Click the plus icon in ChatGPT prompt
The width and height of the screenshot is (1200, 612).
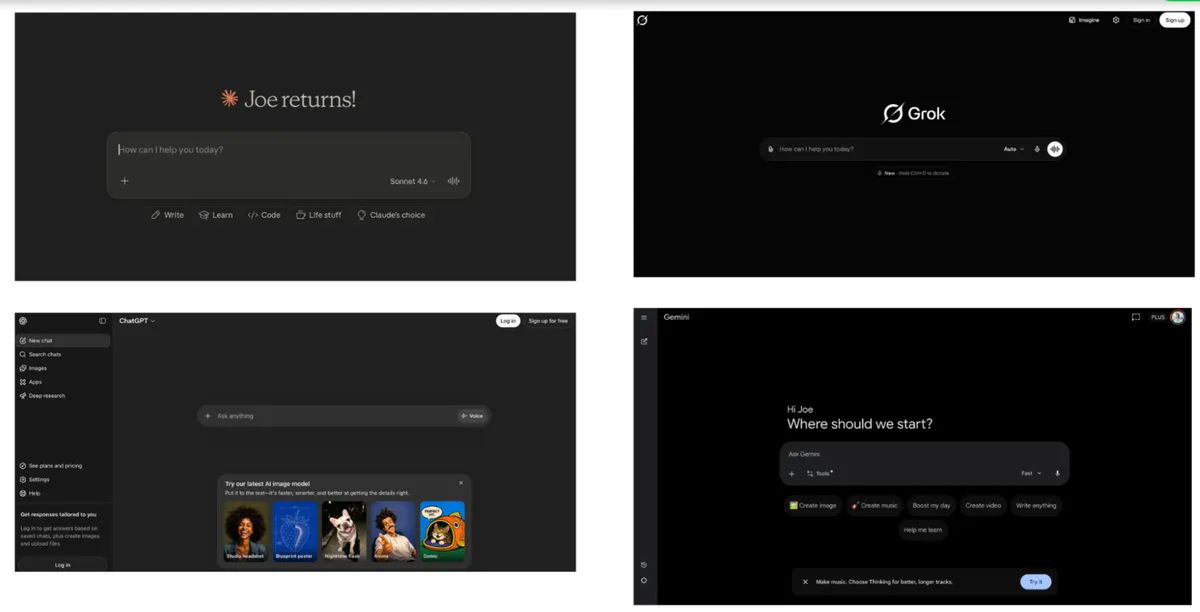(208, 416)
